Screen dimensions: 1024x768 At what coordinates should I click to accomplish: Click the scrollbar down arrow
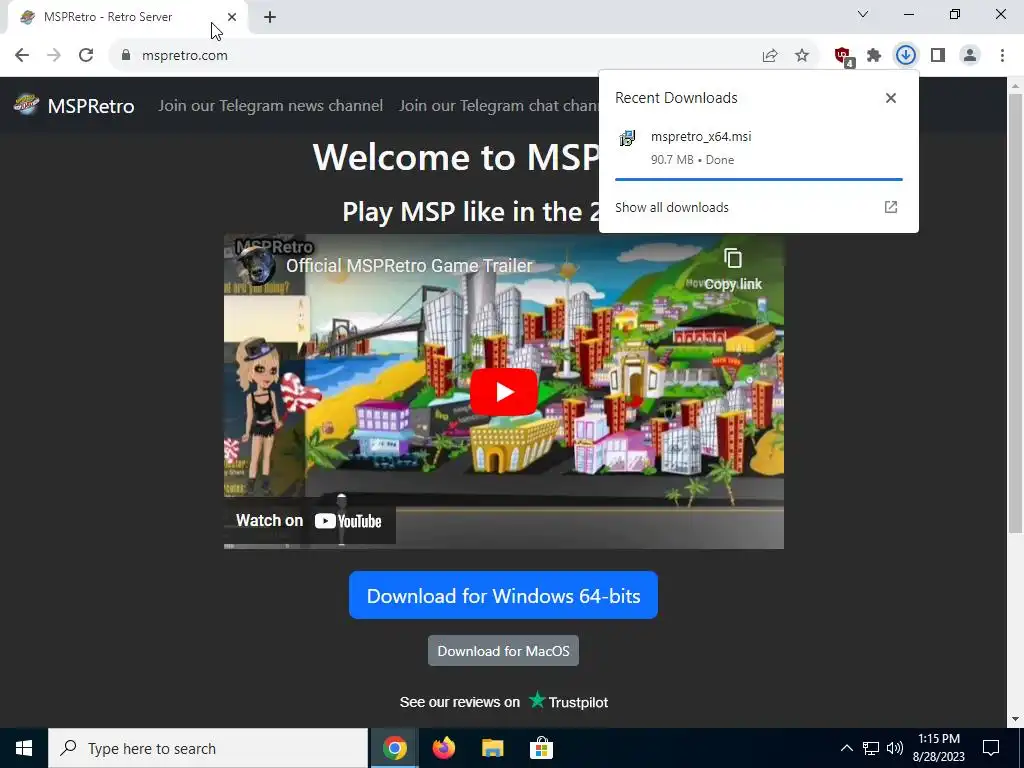click(1015, 719)
